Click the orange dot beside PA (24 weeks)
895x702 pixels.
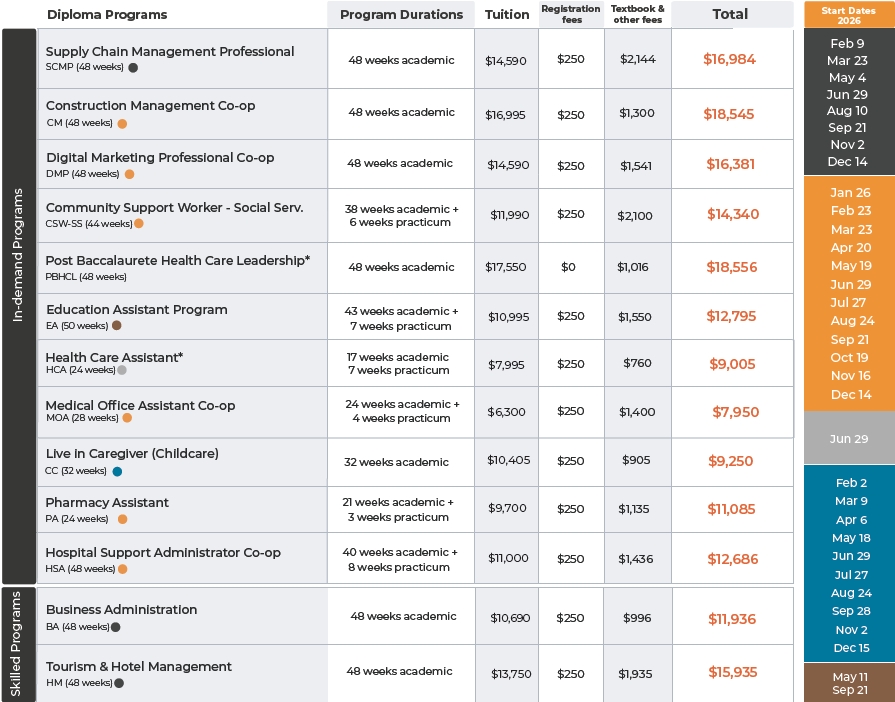[x=122, y=519]
